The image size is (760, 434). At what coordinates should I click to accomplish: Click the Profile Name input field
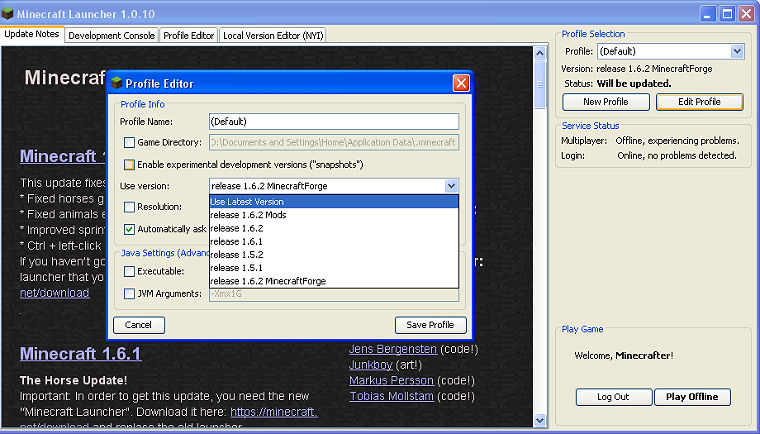tap(334, 122)
